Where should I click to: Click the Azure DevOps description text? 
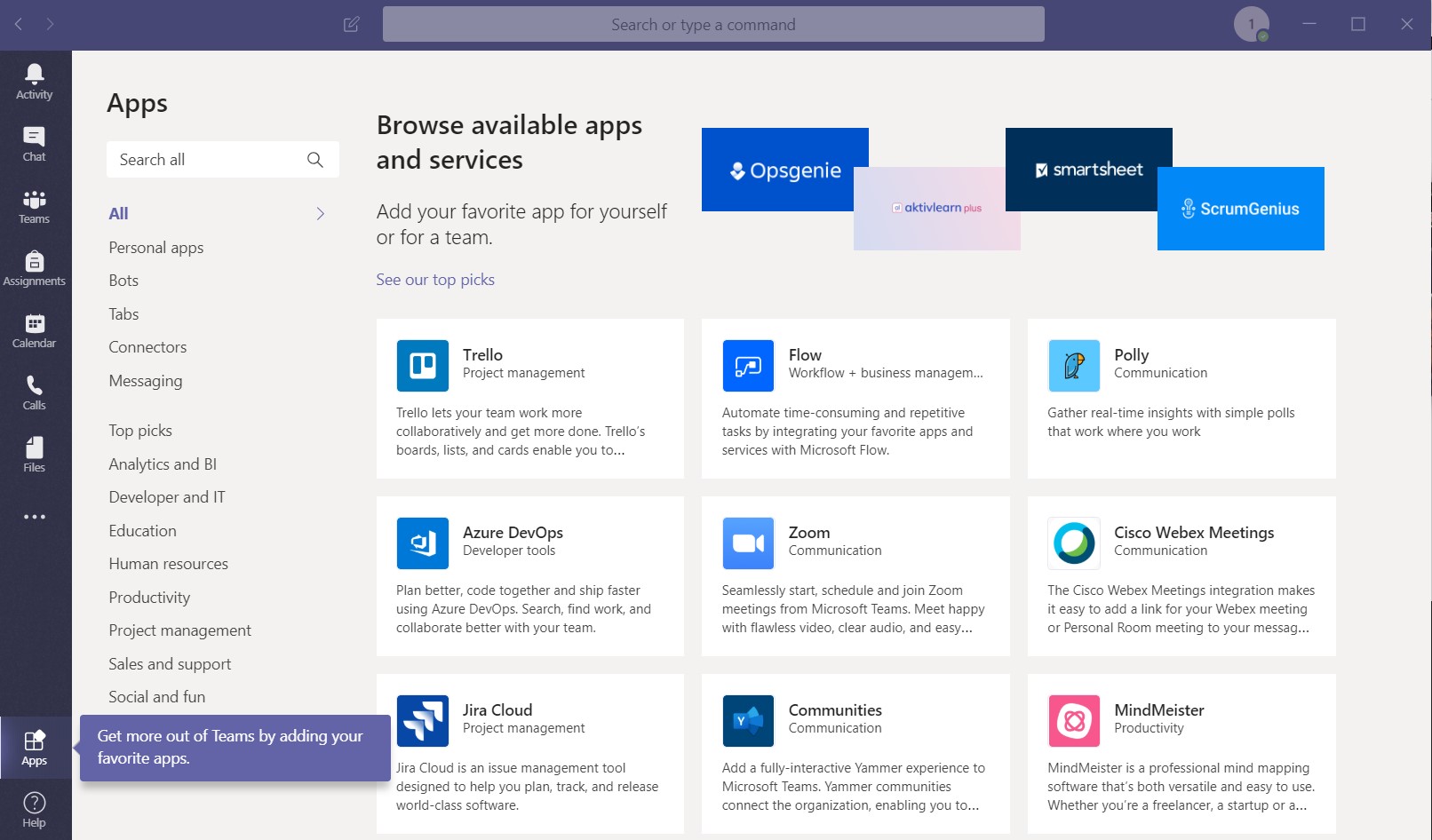[x=523, y=609]
